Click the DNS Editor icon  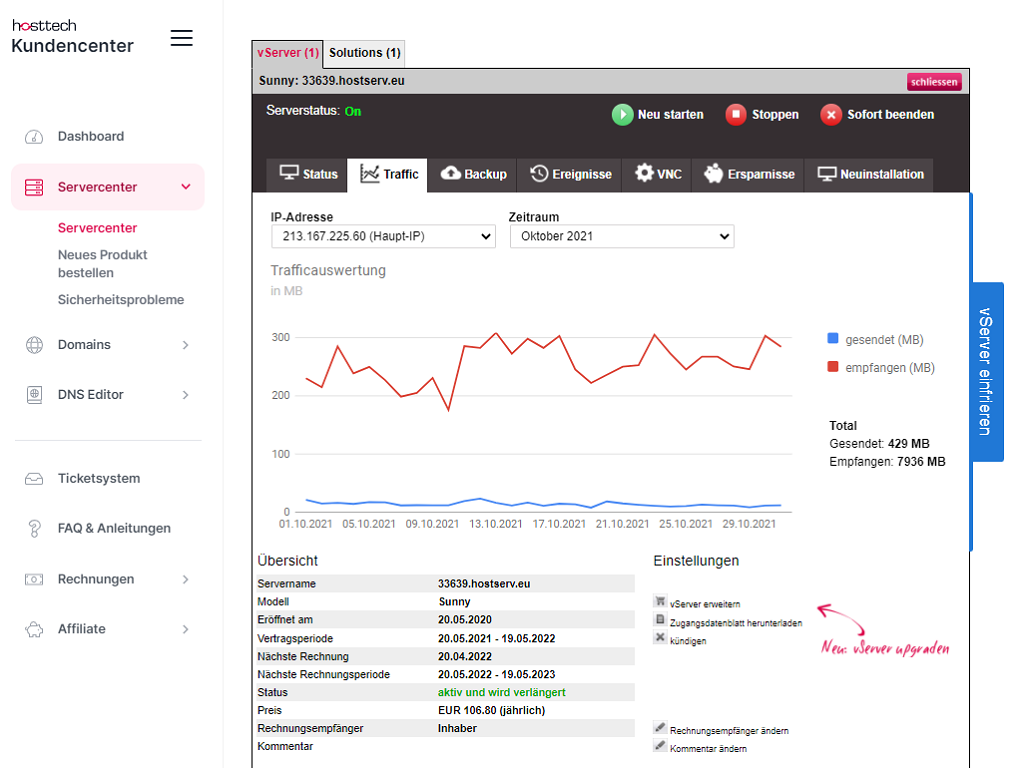34,394
